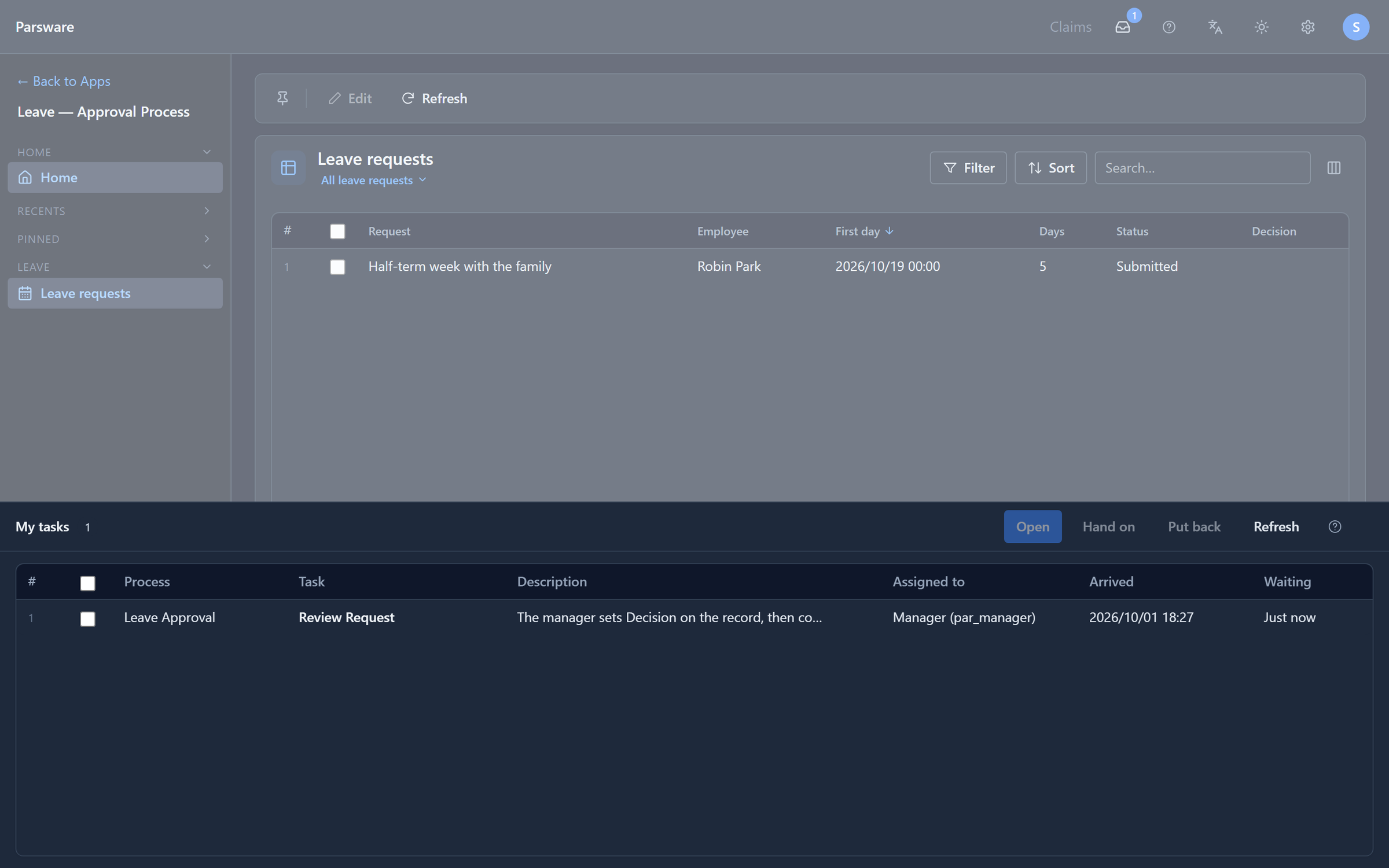Click the Status column header

[1132, 231]
